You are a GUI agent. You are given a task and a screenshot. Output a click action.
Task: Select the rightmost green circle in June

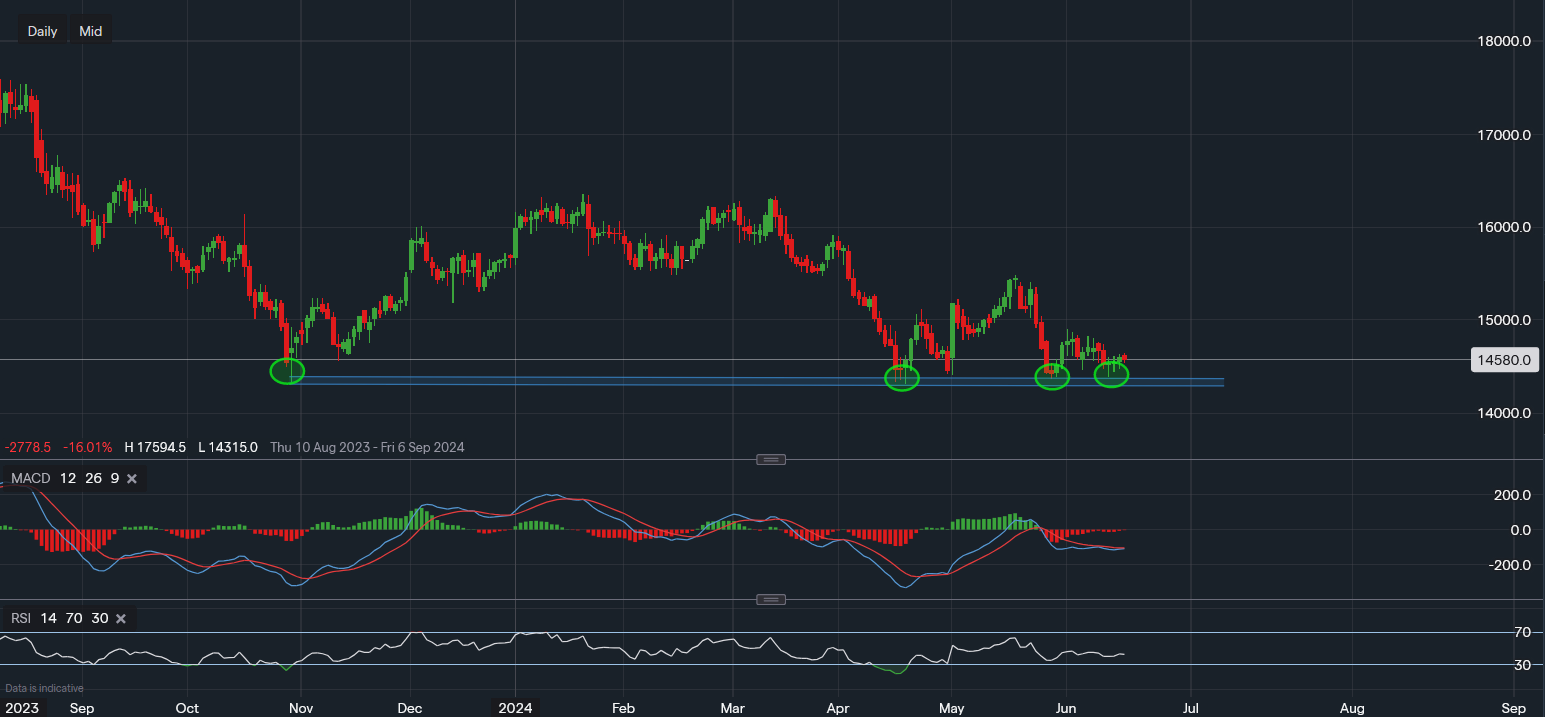(1112, 375)
